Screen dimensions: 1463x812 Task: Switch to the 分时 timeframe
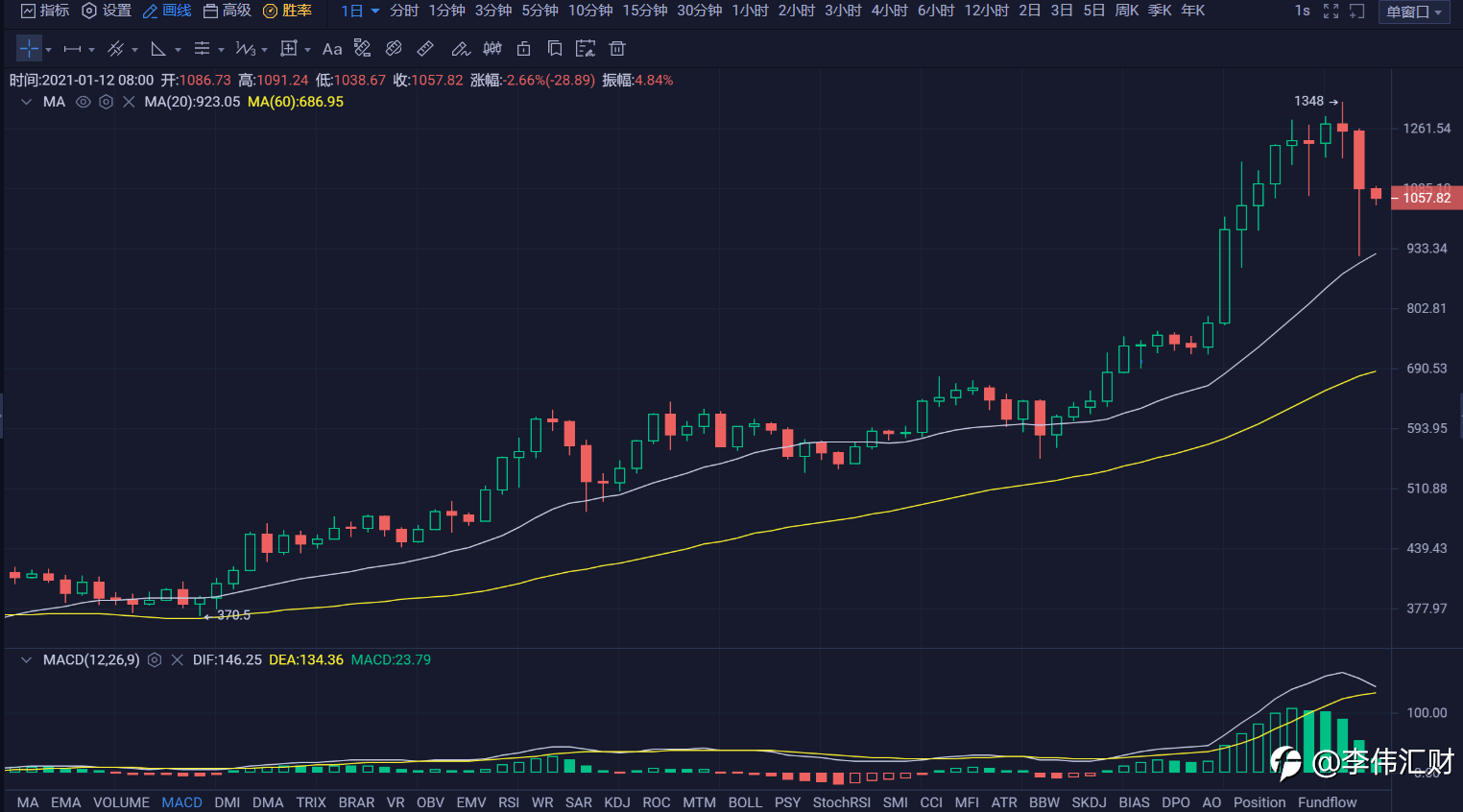click(x=404, y=11)
